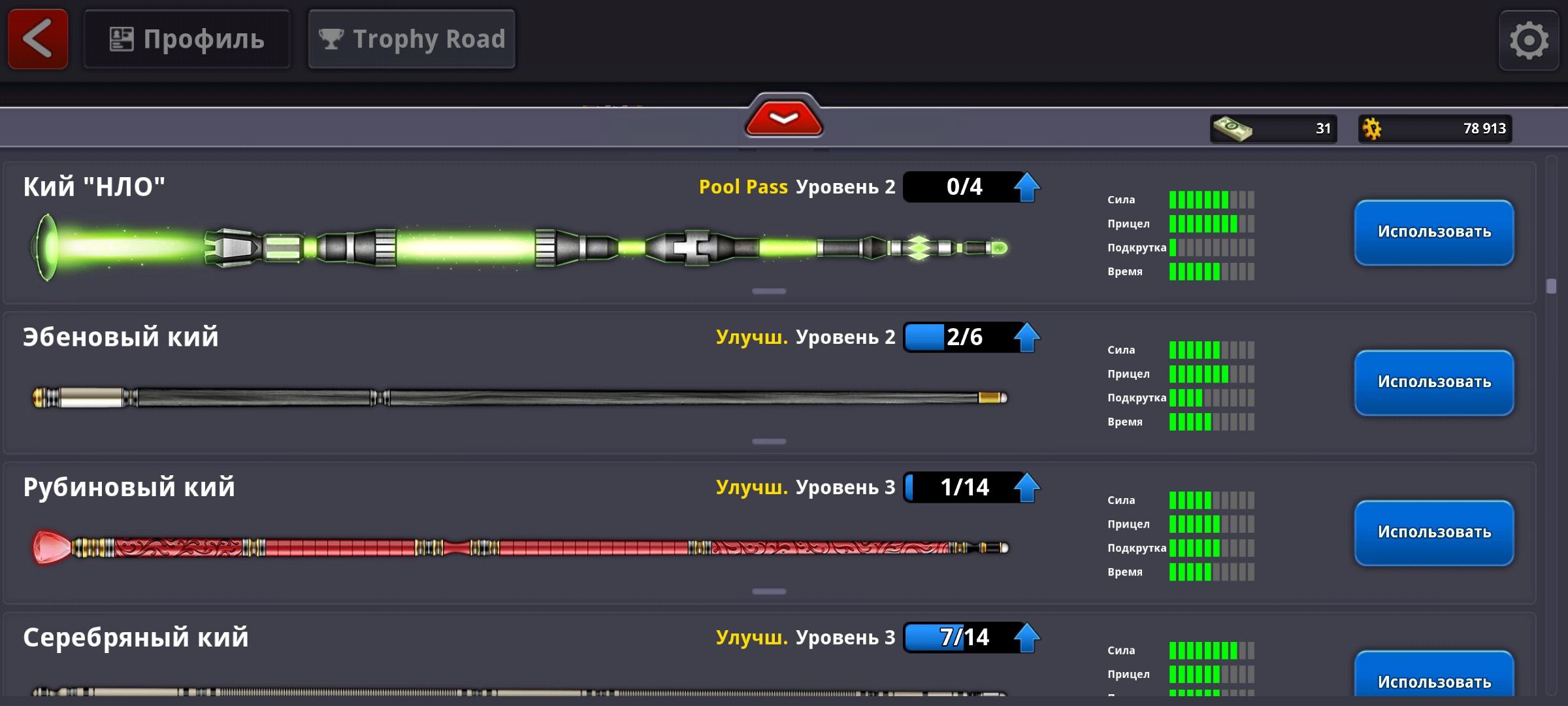Click Сила stat bar of Эбеновый кий
The width and height of the screenshot is (1568, 706).
1211,350
